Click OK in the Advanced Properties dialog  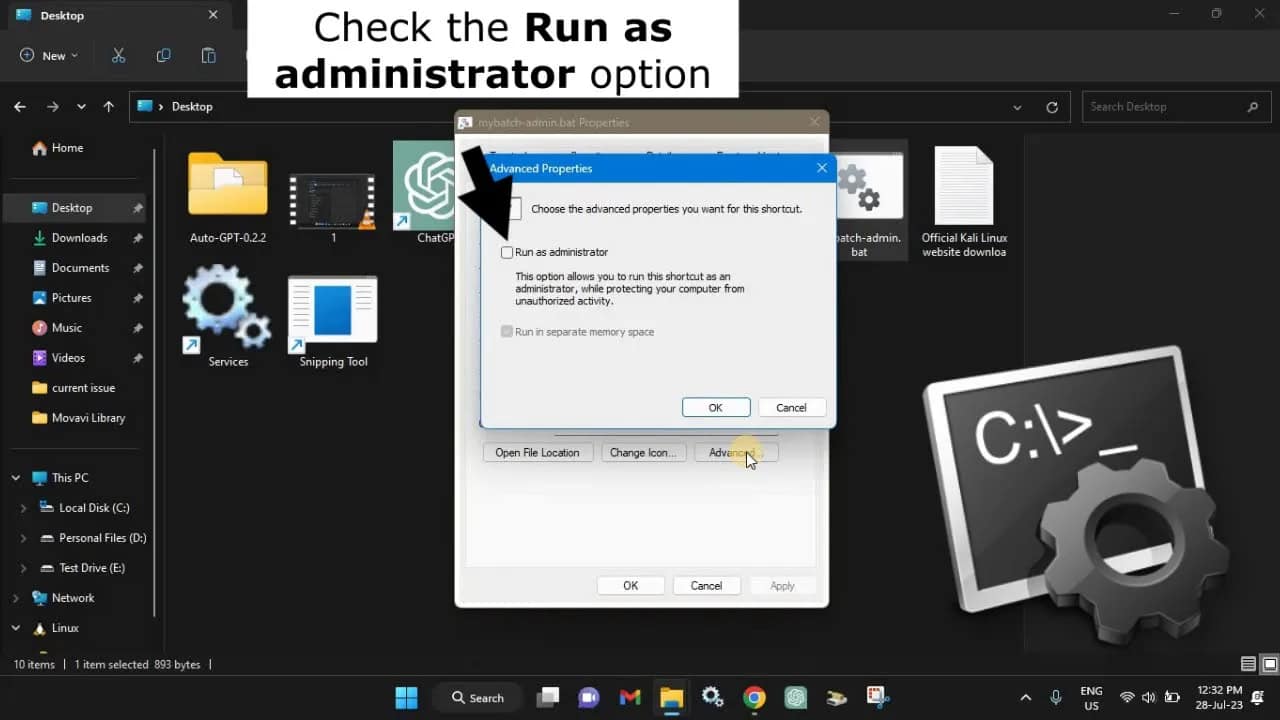pyautogui.click(x=715, y=407)
